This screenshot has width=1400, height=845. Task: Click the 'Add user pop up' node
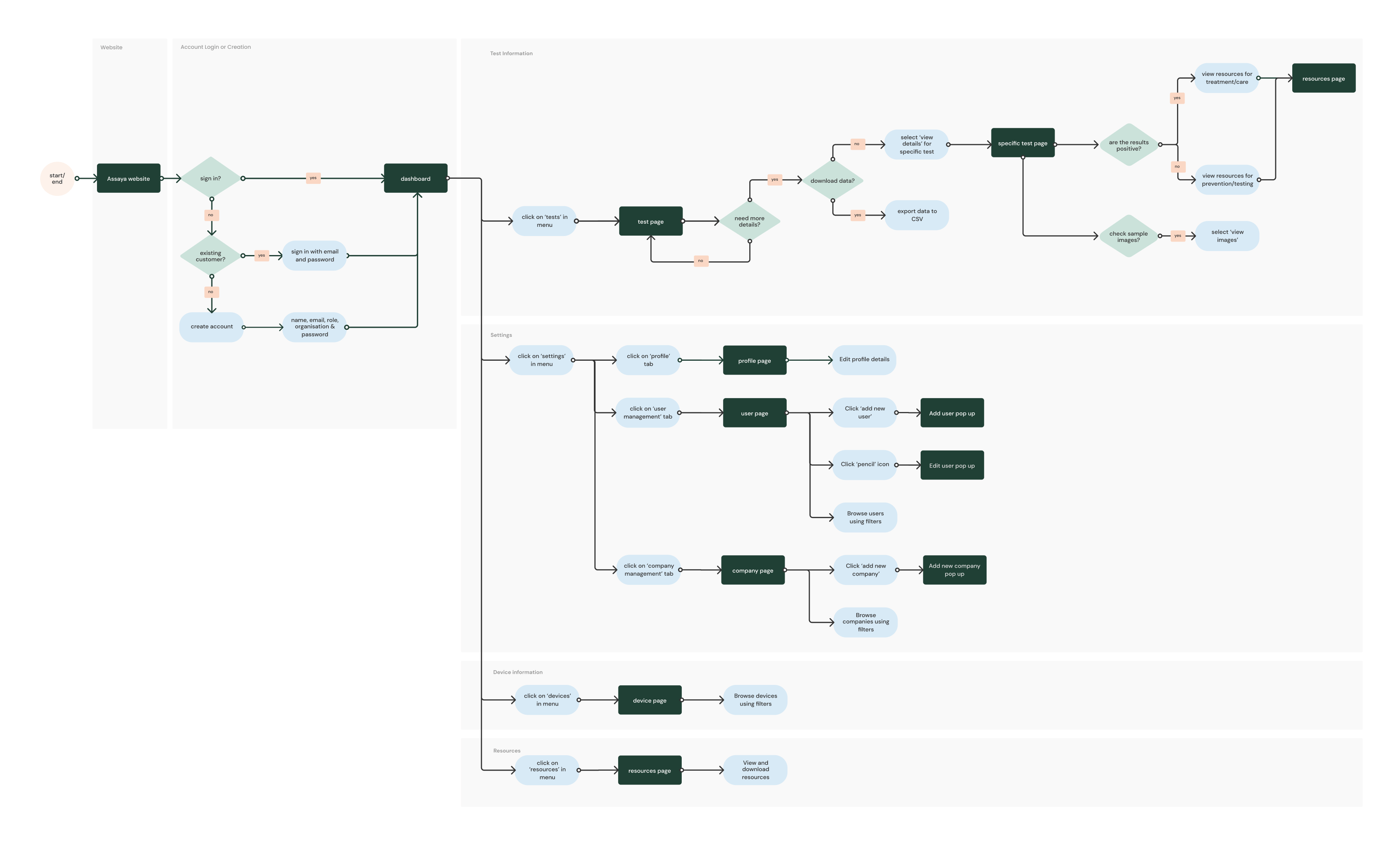point(952,413)
